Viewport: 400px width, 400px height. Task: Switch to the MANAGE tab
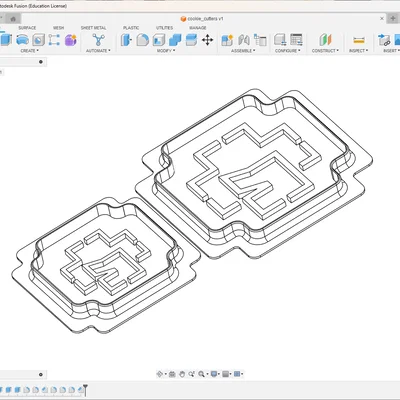(x=198, y=28)
